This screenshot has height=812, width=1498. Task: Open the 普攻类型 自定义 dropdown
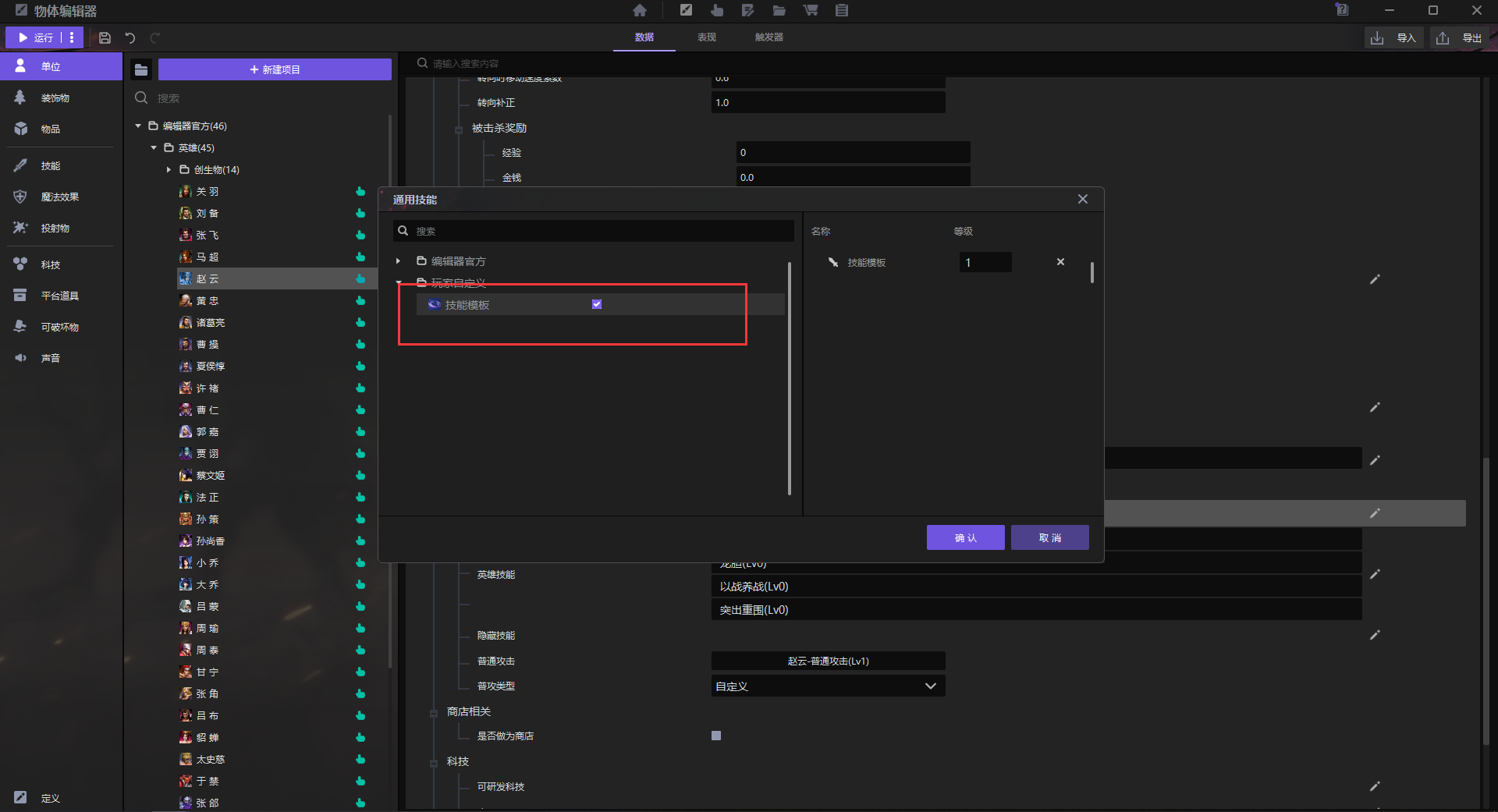click(828, 686)
